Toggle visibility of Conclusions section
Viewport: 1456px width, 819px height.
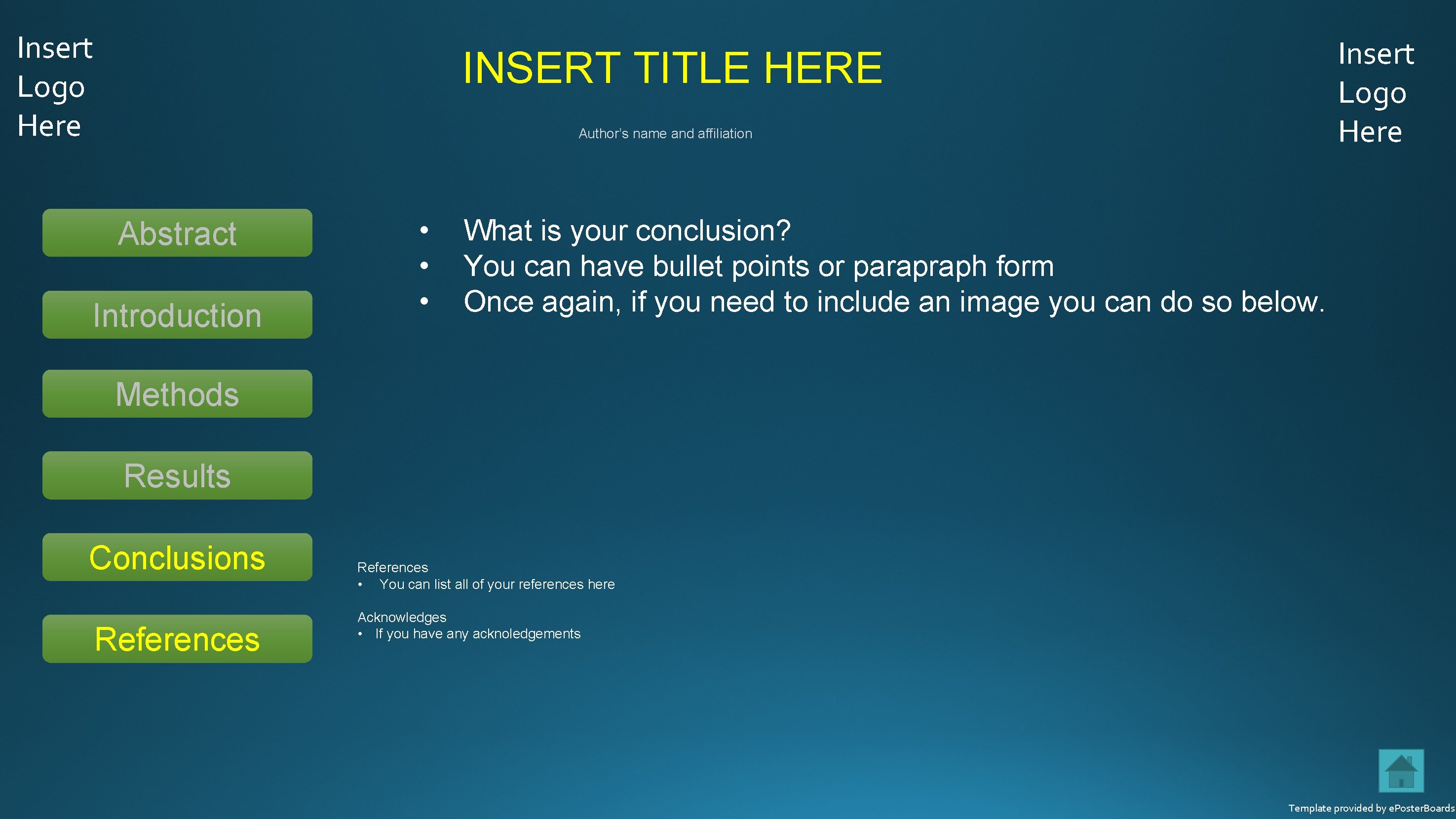point(176,558)
